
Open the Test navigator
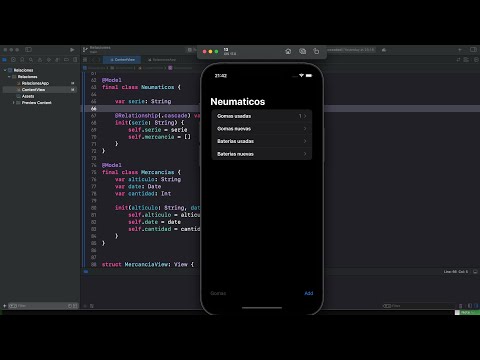pos(49,60)
